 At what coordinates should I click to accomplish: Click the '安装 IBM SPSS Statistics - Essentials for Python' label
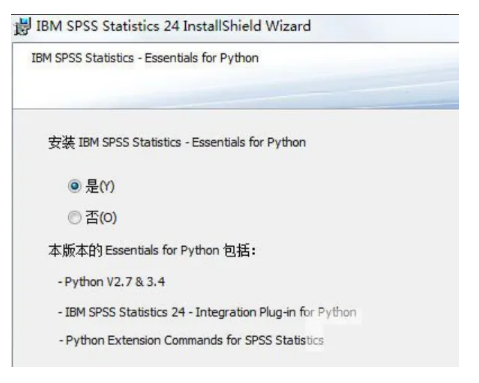pos(177,142)
